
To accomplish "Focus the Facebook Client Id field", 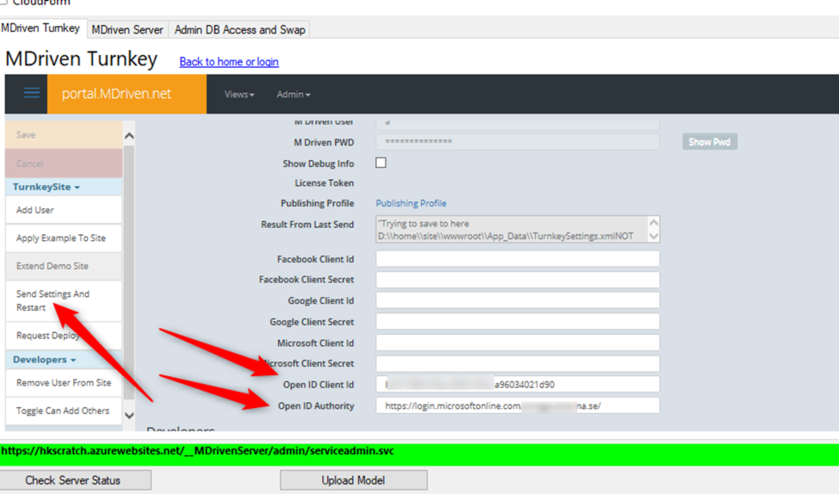I will 517,259.
